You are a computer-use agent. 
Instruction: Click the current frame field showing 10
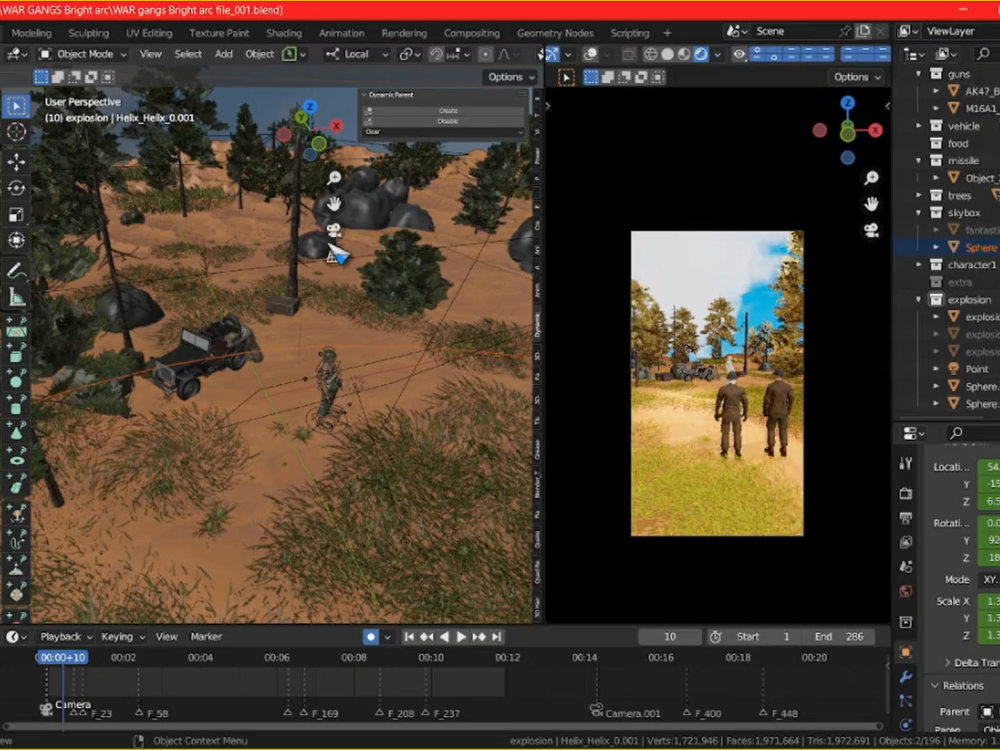[x=670, y=636]
